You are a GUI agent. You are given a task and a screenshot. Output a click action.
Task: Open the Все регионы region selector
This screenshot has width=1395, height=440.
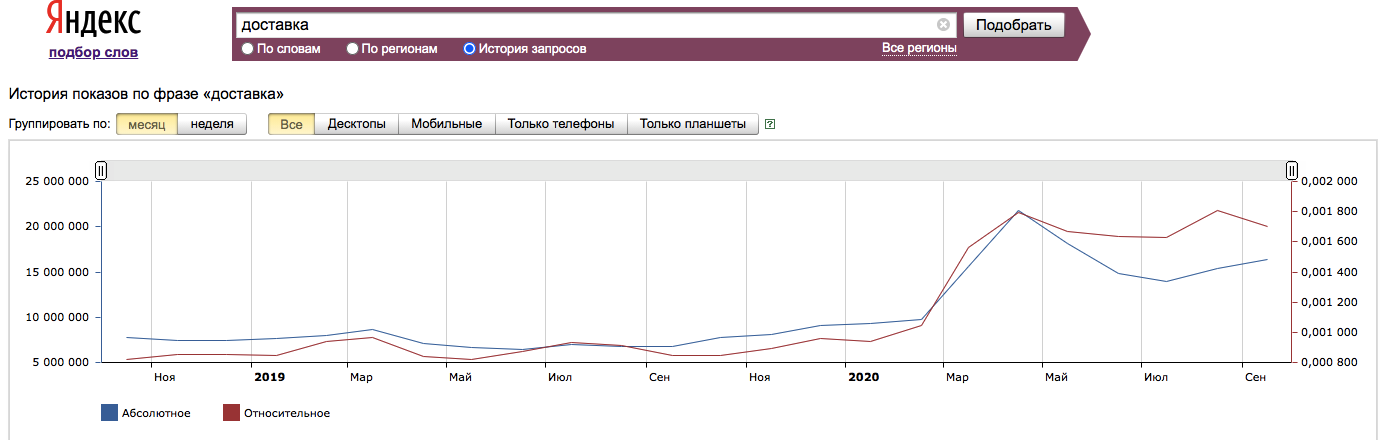tap(919, 48)
